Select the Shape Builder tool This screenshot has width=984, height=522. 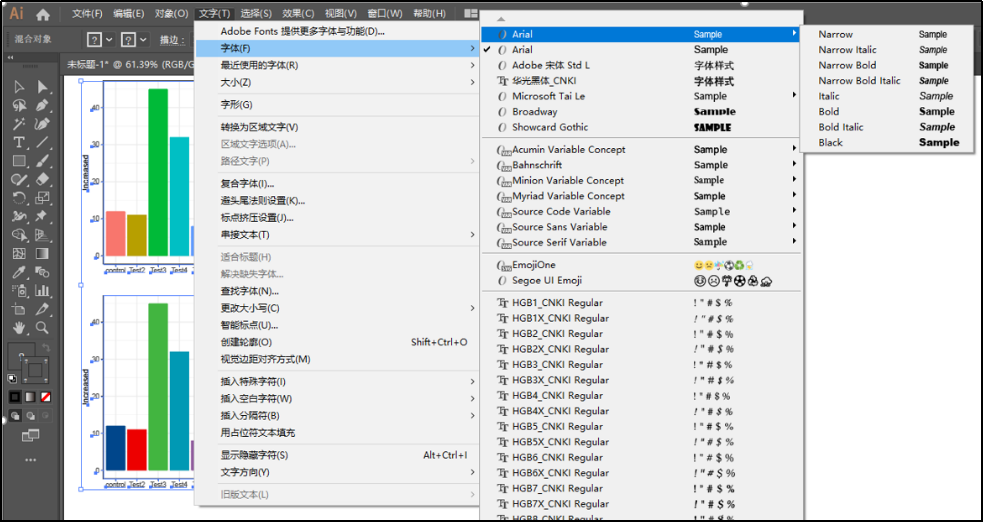pos(19,235)
